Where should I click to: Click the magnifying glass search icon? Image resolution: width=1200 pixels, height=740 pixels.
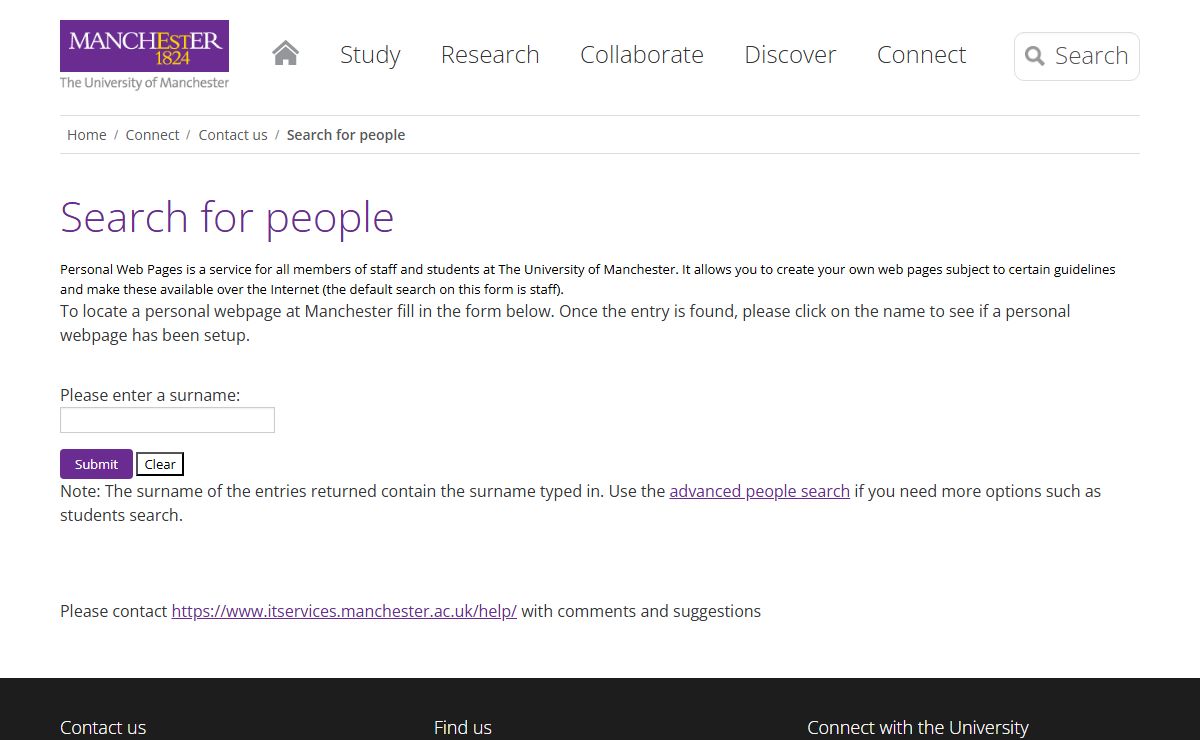pyautogui.click(x=1035, y=56)
